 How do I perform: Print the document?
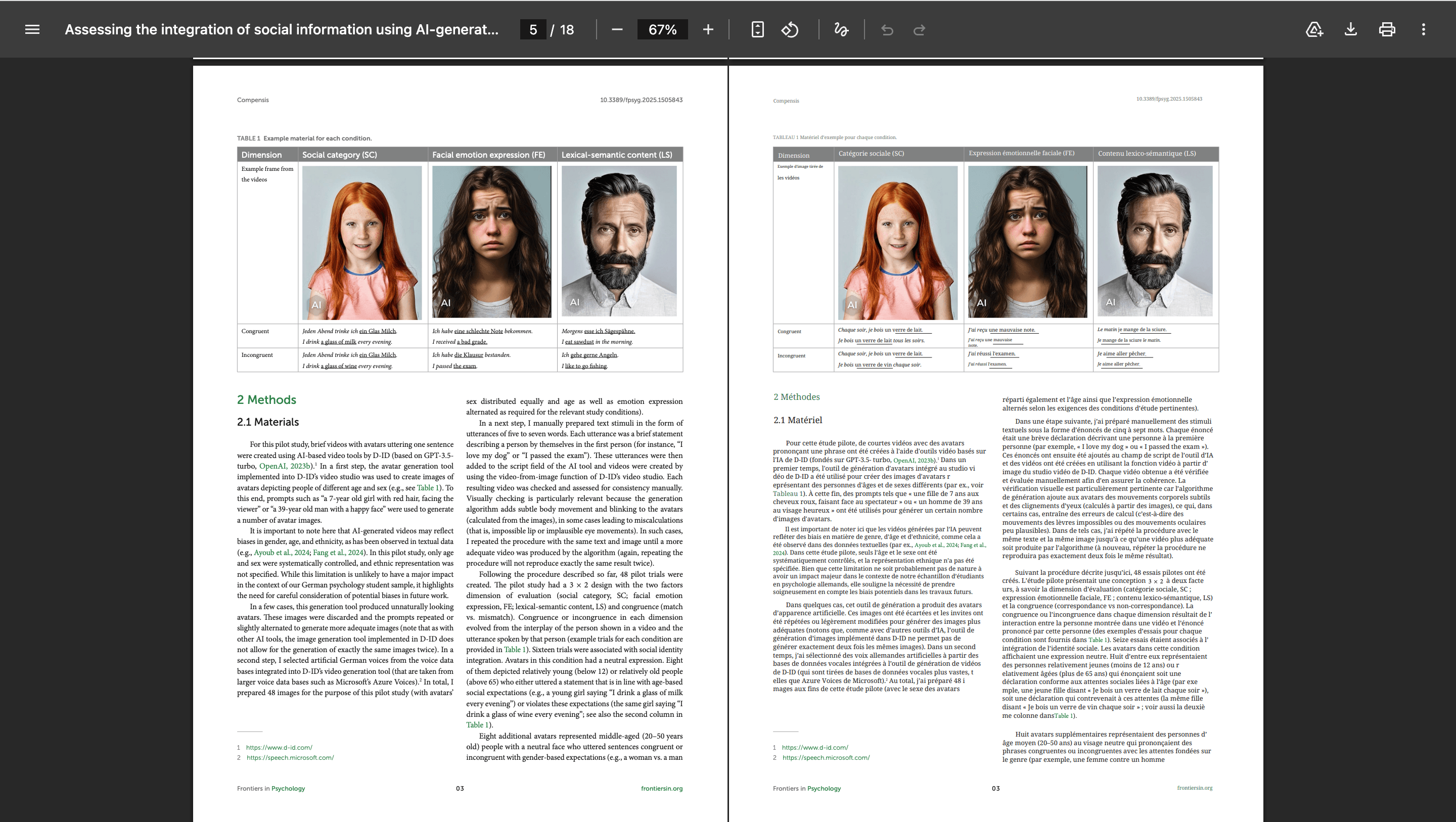pyautogui.click(x=1386, y=29)
